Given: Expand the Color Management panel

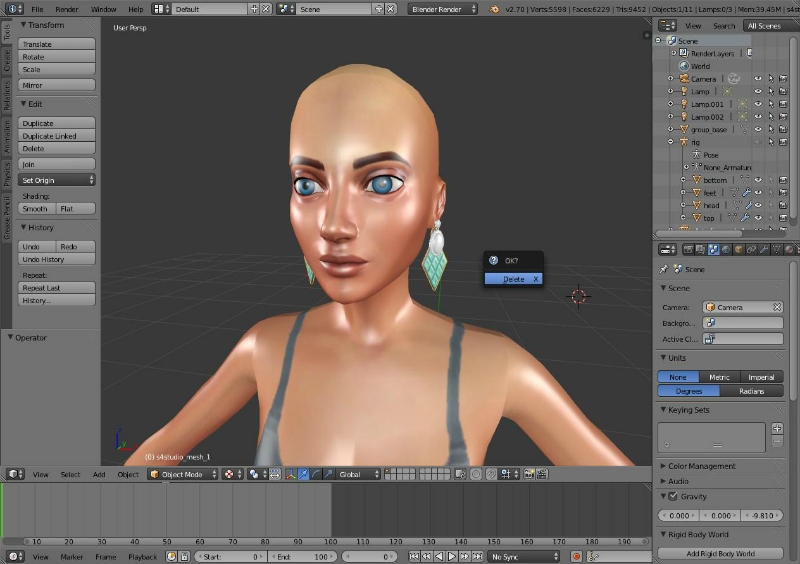Looking at the screenshot, I should pyautogui.click(x=701, y=466).
